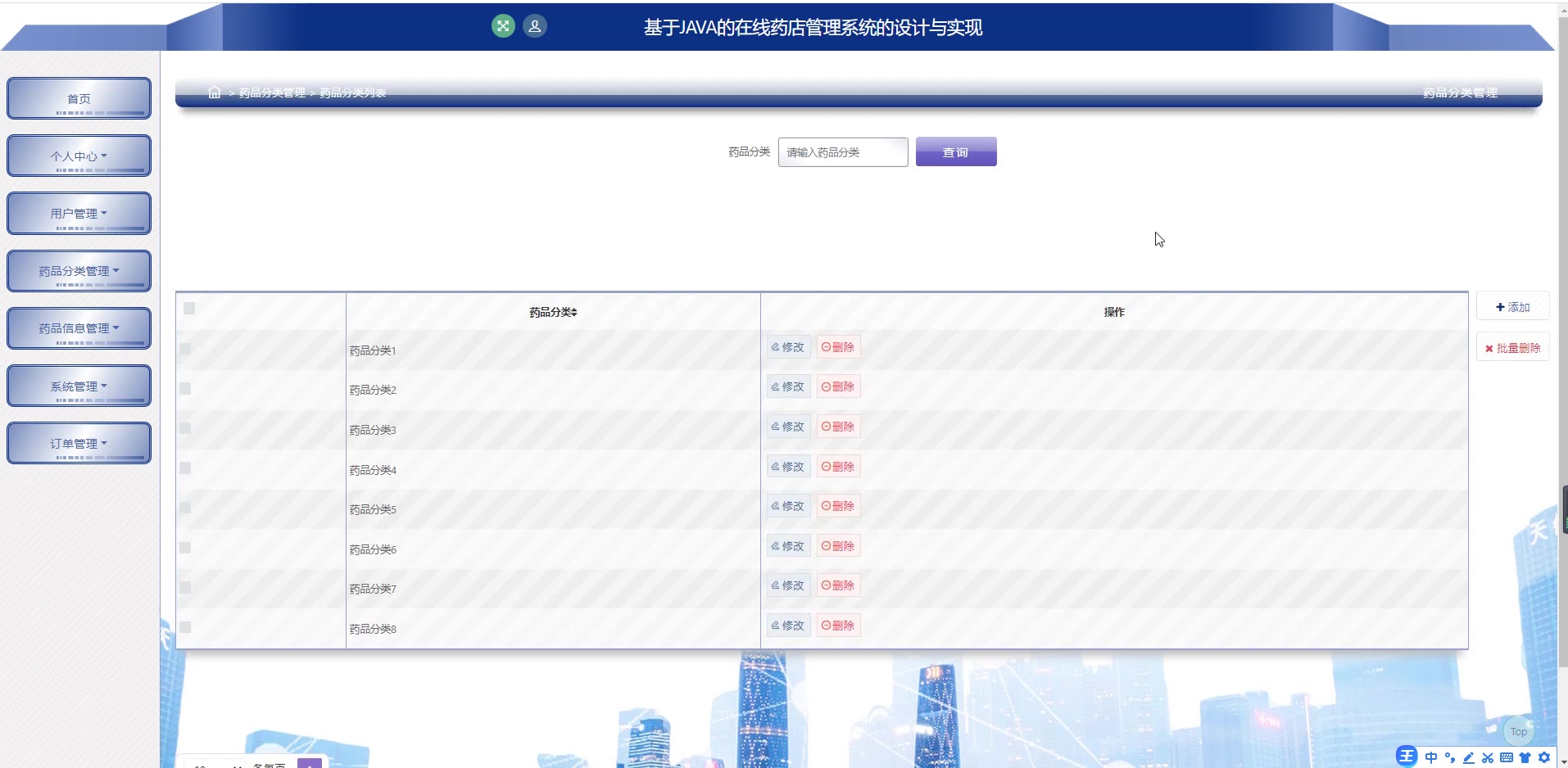Expand the 个人中心 sidebar menu

pyautogui.click(x=79, y=156)
